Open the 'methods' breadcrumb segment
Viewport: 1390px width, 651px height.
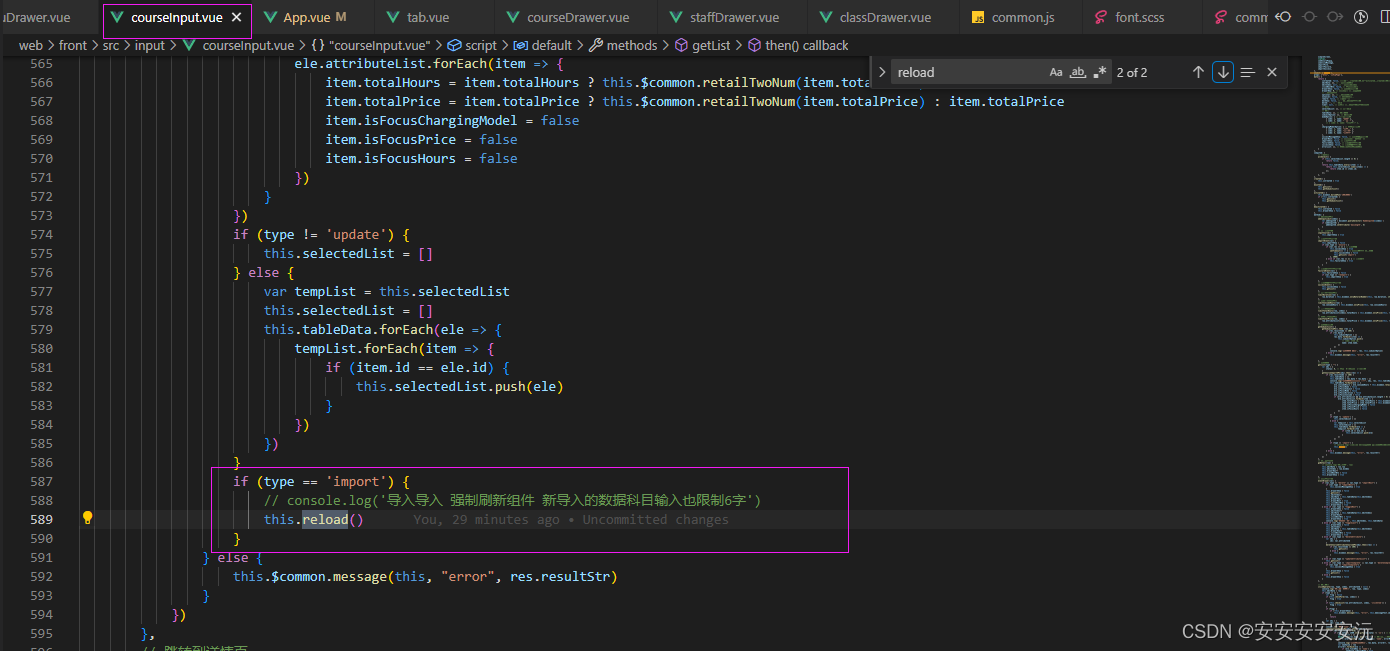(x=623, y=45)
